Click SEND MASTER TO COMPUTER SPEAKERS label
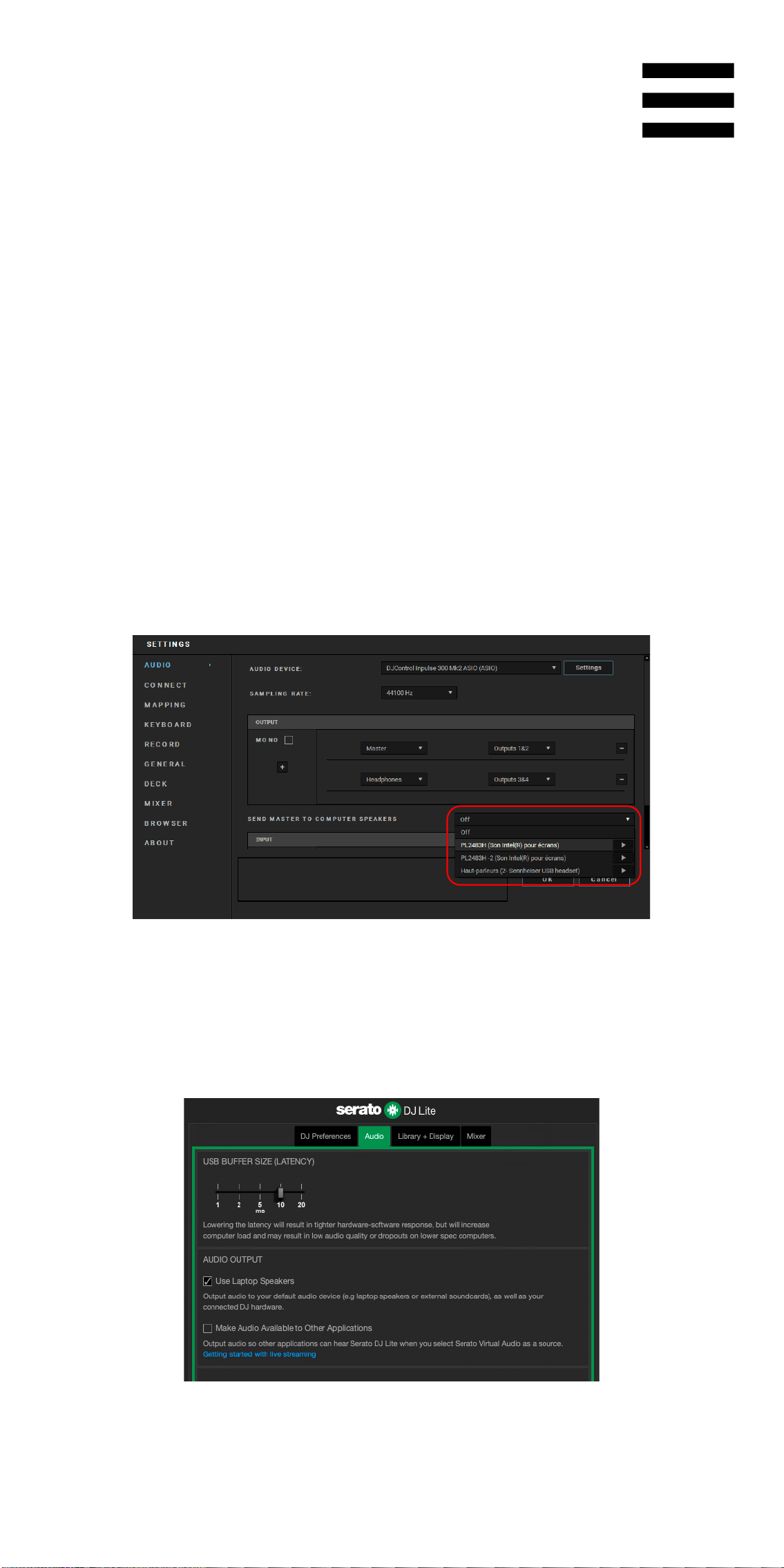784x1568 pixels. [x=323, y=820]
